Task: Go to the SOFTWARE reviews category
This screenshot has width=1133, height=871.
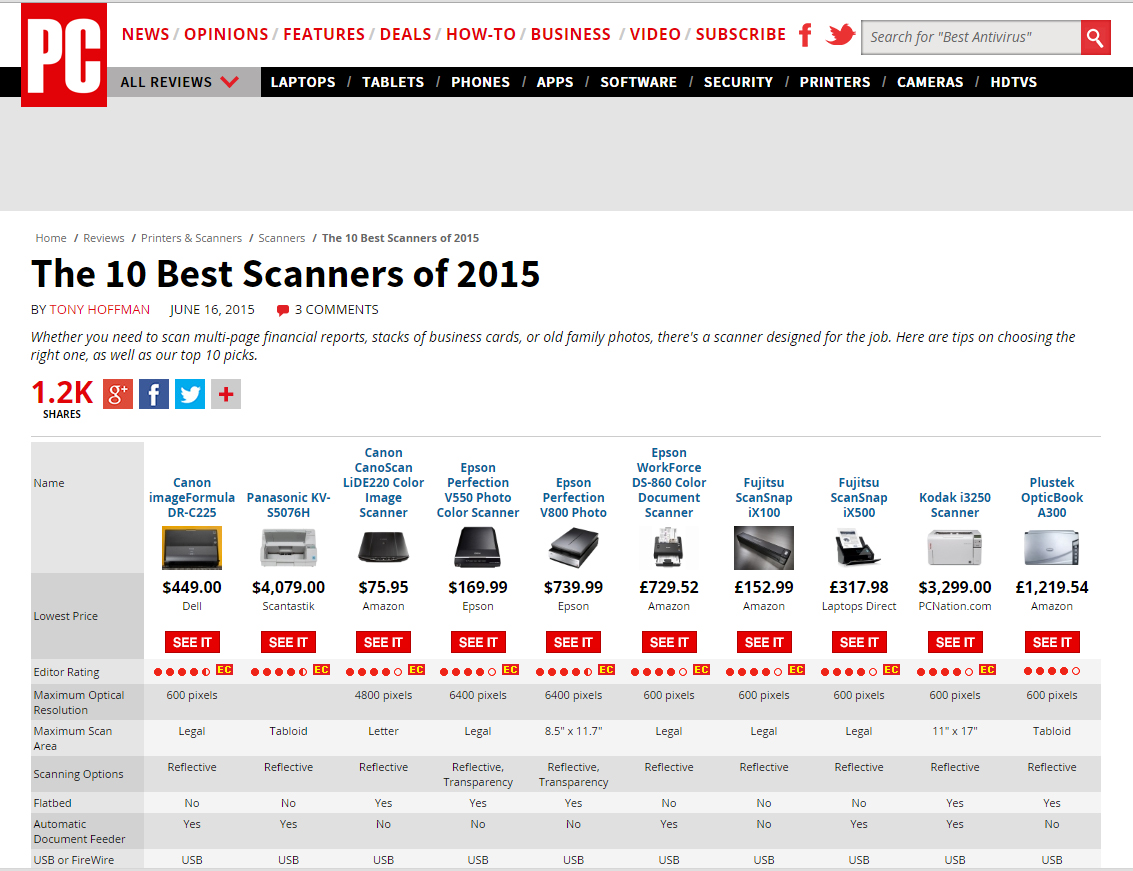Action: click(x=639, y=82)
